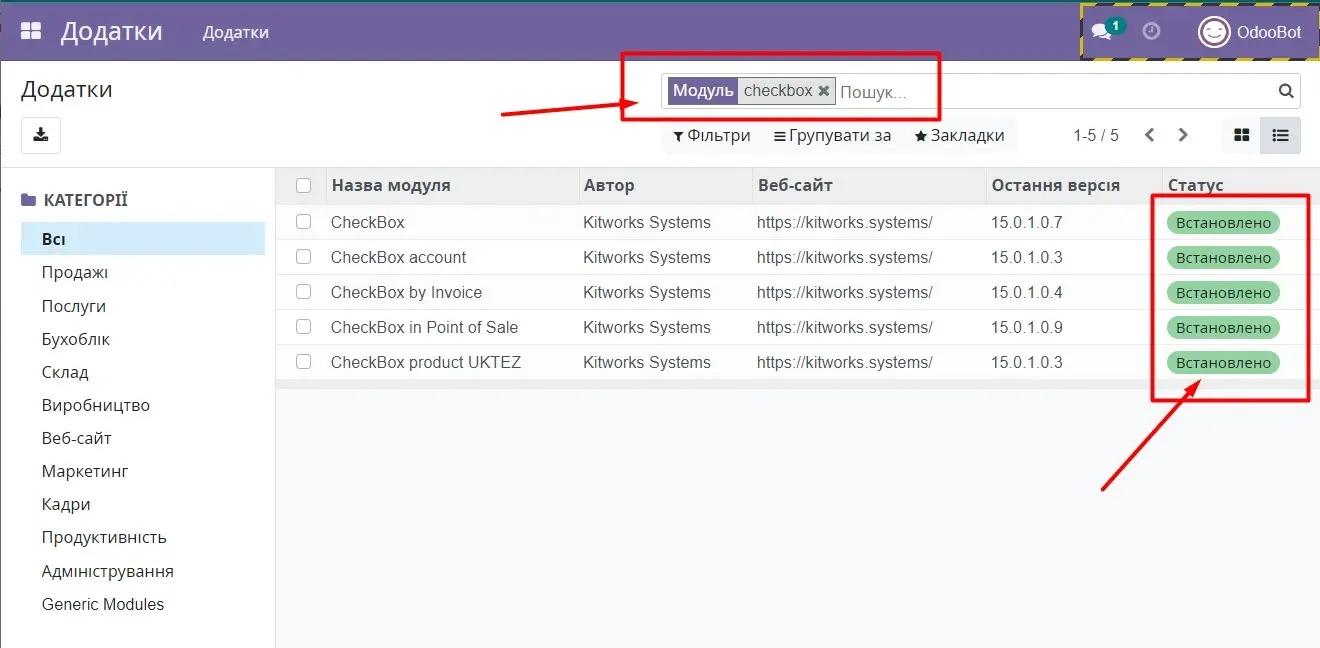Open the OdooBot user menu

pos(1250,32)
